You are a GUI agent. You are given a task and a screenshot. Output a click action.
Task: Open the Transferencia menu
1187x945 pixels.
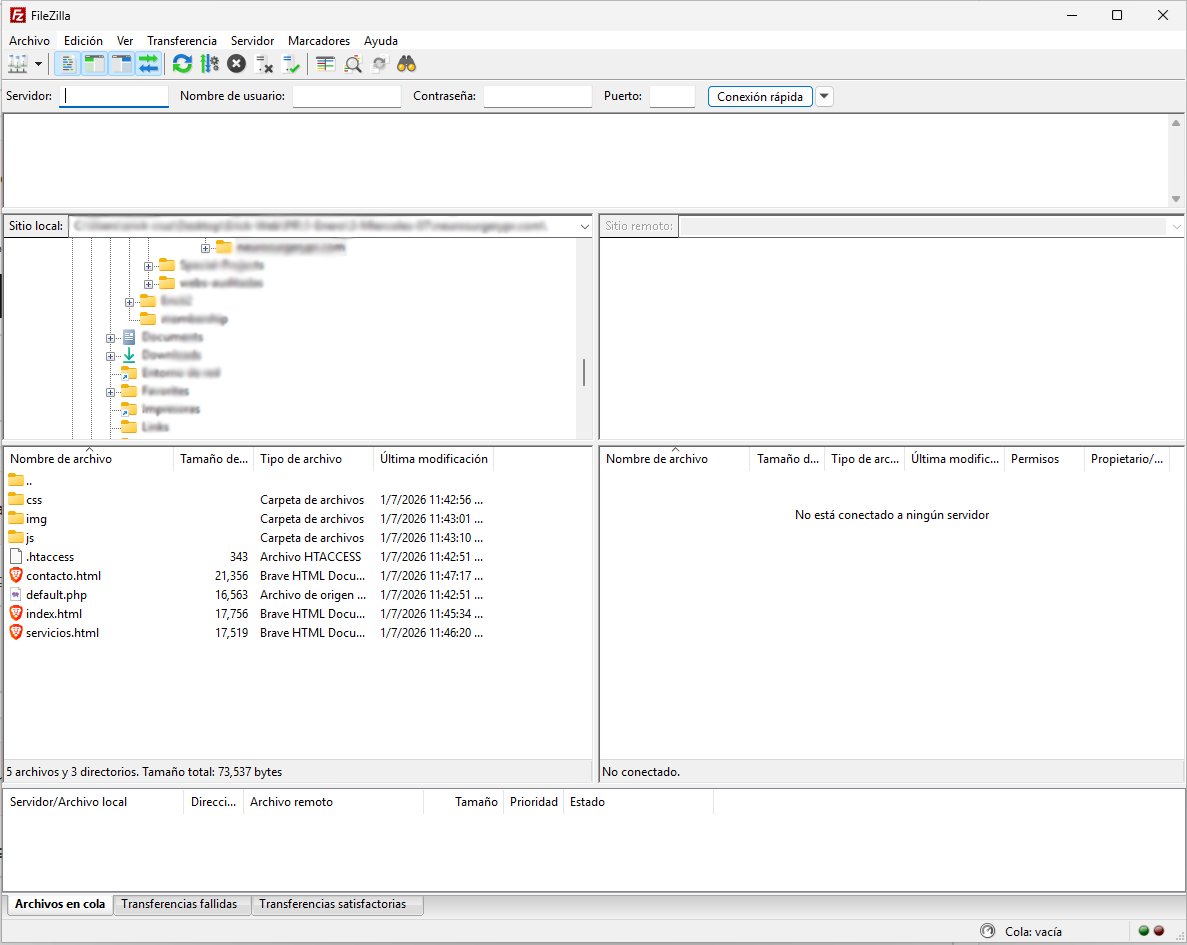point(182,41)
